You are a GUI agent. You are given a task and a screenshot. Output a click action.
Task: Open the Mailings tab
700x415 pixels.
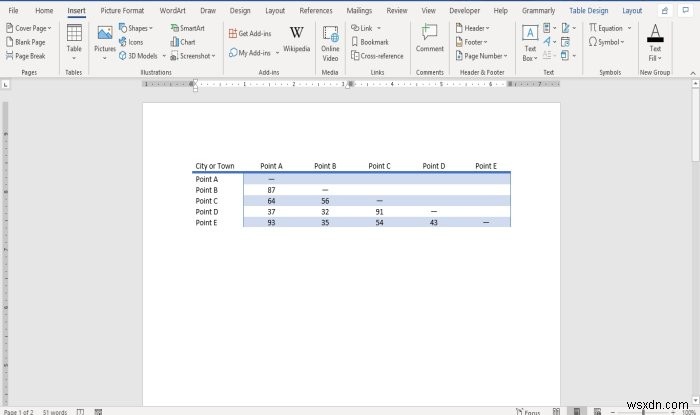pos(359,10)
